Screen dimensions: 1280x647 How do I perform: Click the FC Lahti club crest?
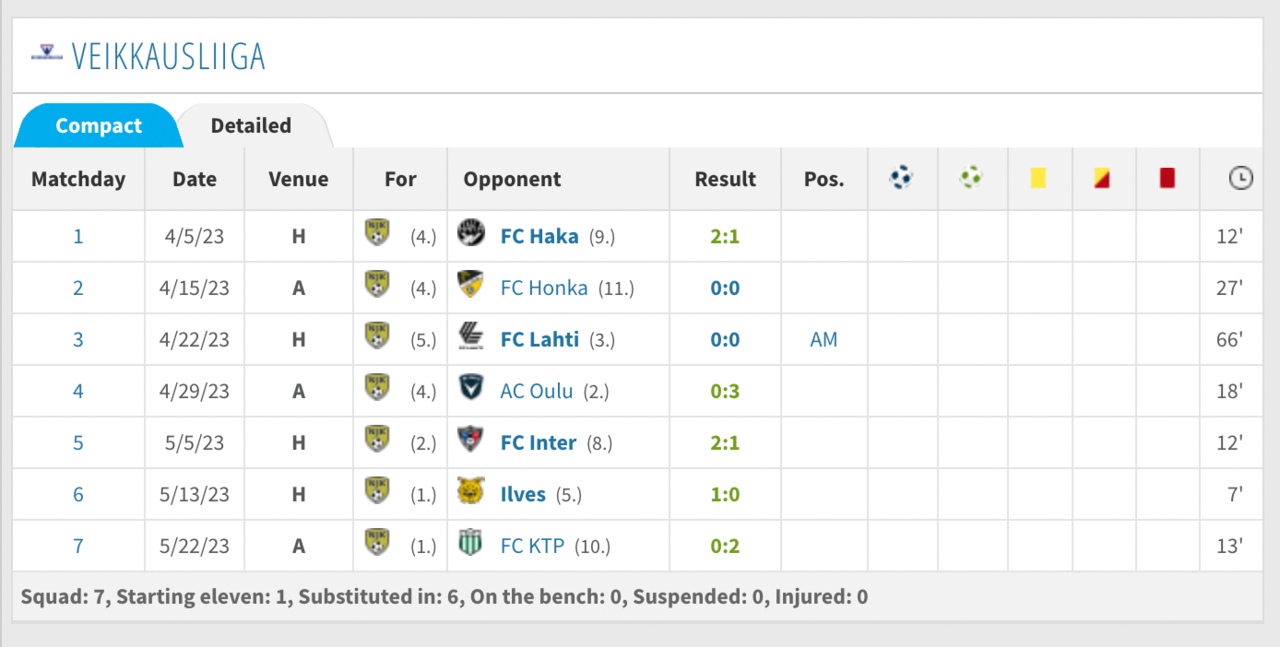[x=470, y=338]
